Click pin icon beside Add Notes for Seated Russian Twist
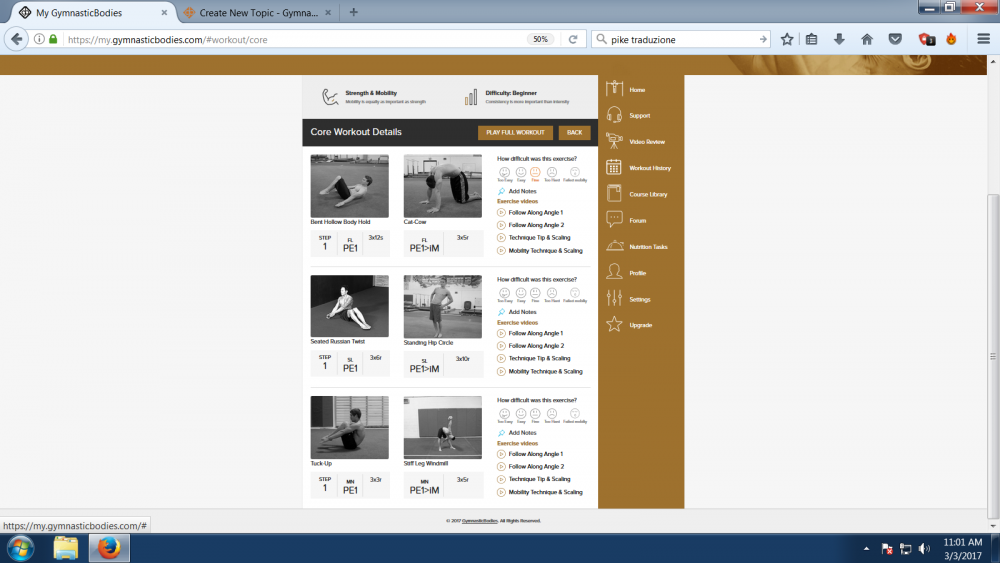 click(501, 312)
